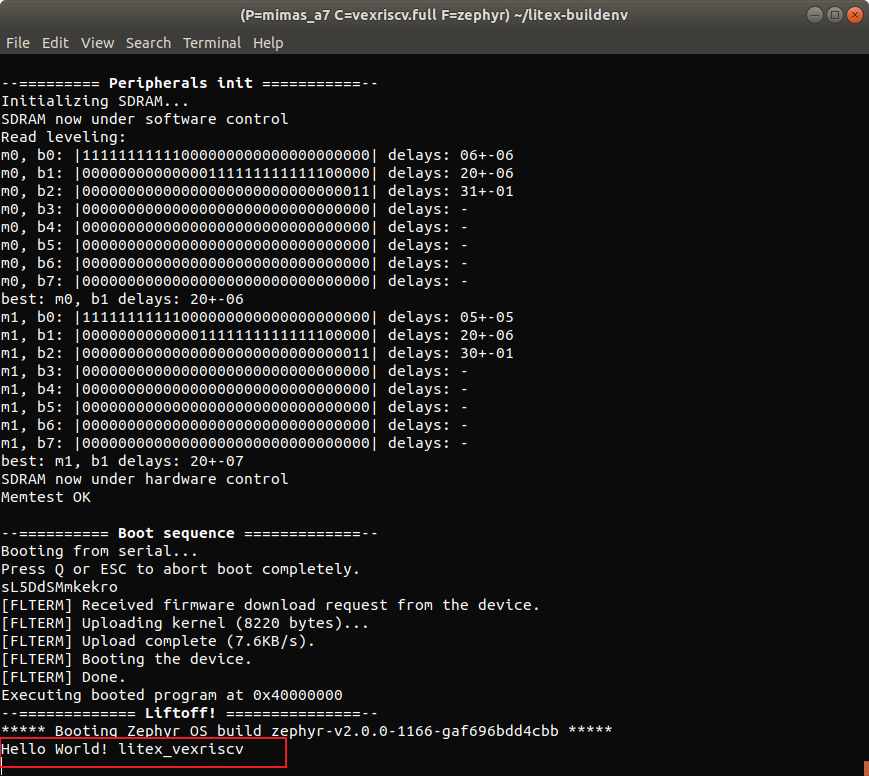Click the 'SDRAM now under hardware control' line
This screenshot has height=776, width=869.
tap(144, 479)
